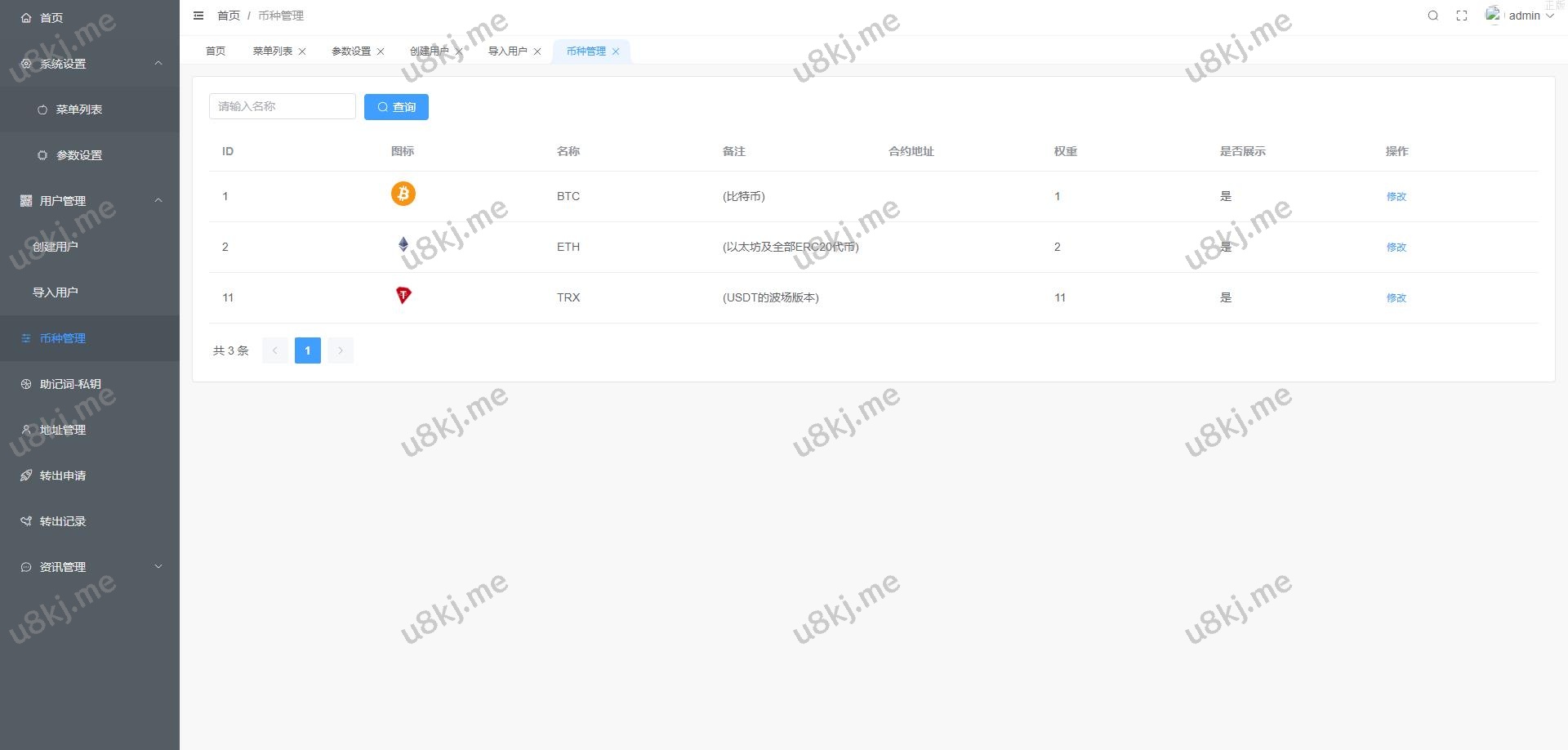Open 助记词-私钥 in the sidebar

(70, 384)
